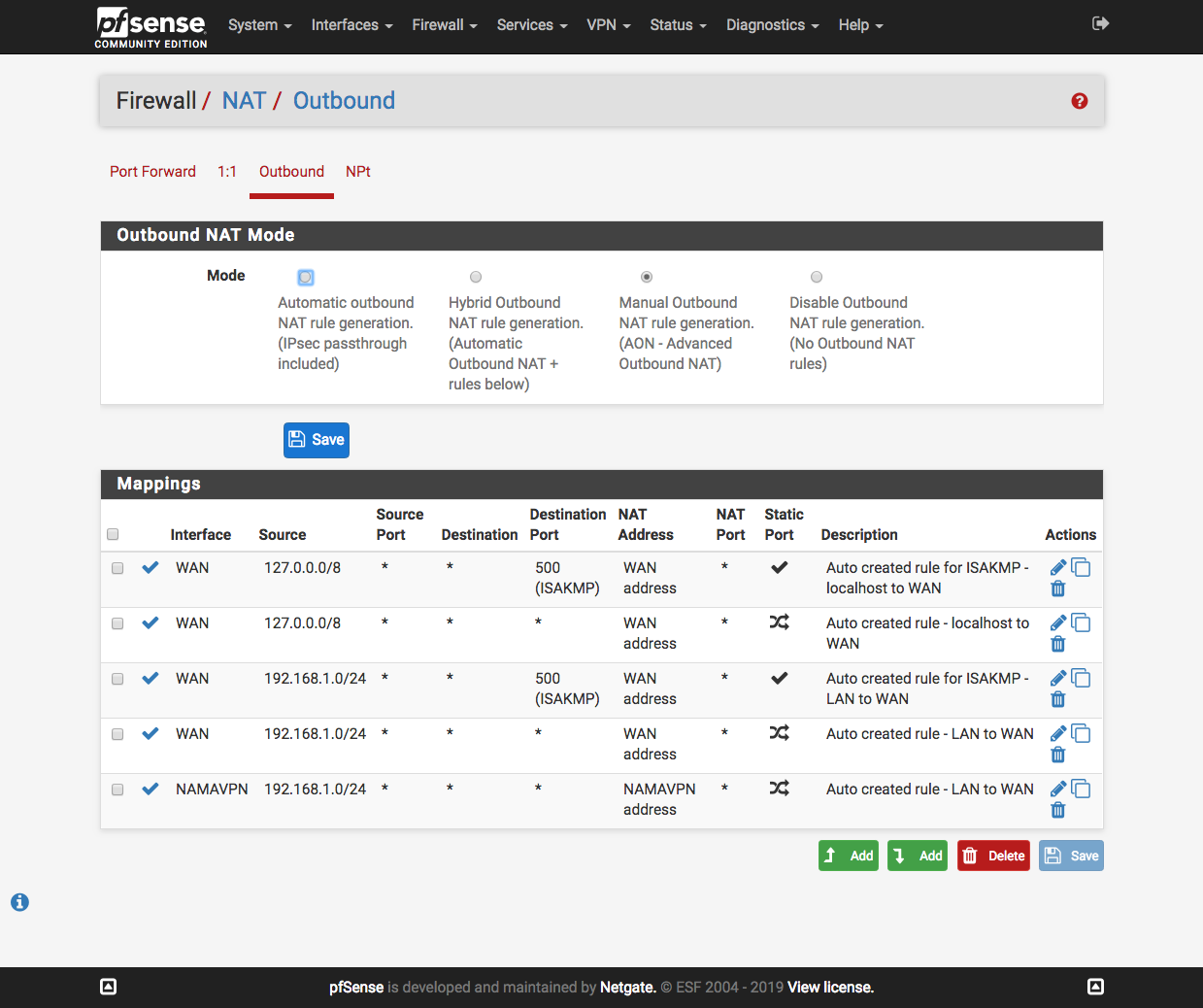Select Disable Outbound NAT mode
The height and width of the screenshot is (1008, 1203).
(x=817, y=277)
